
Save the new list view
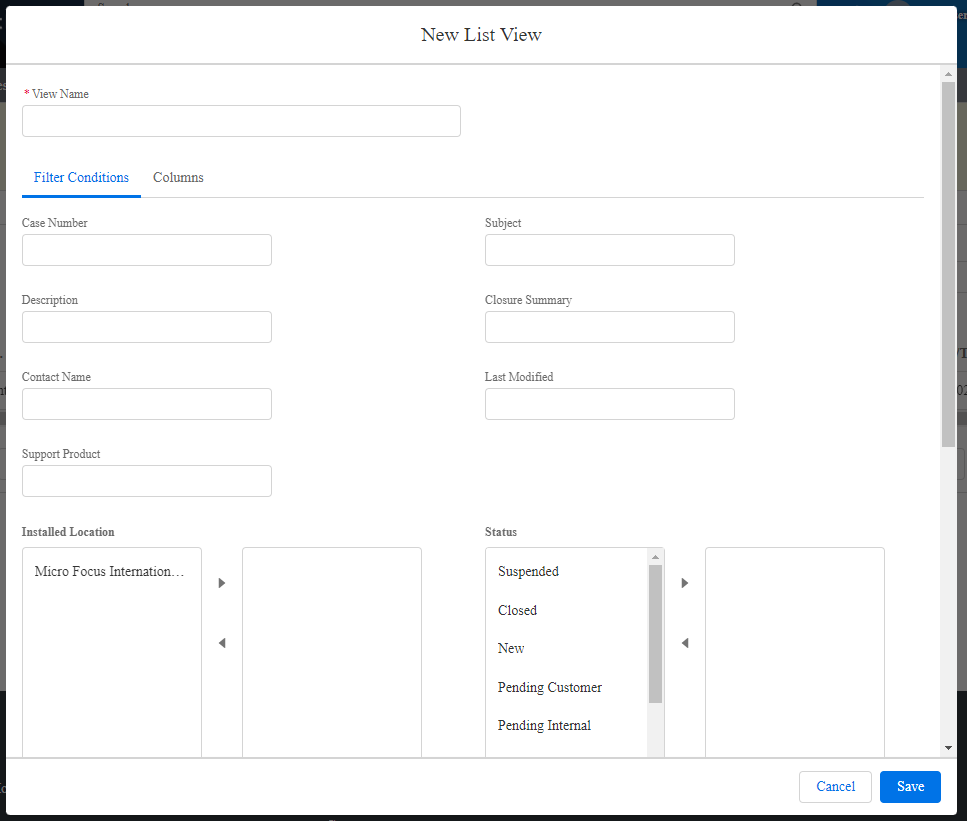[x=910, y=787]
